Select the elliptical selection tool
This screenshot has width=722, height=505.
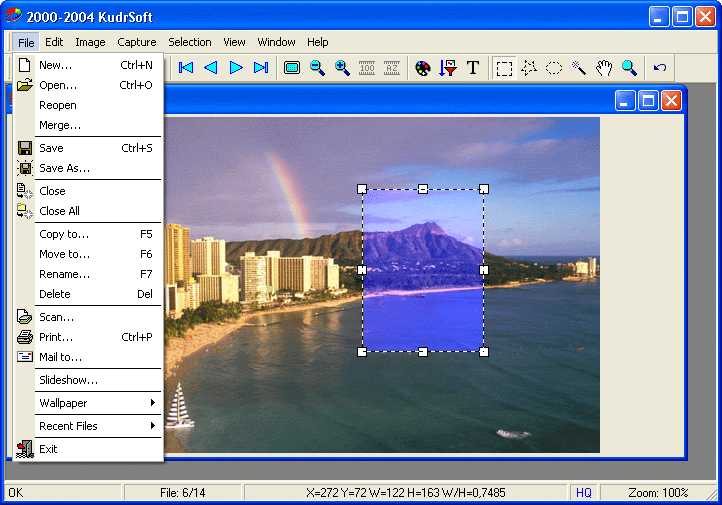click(x=554, y=68)
